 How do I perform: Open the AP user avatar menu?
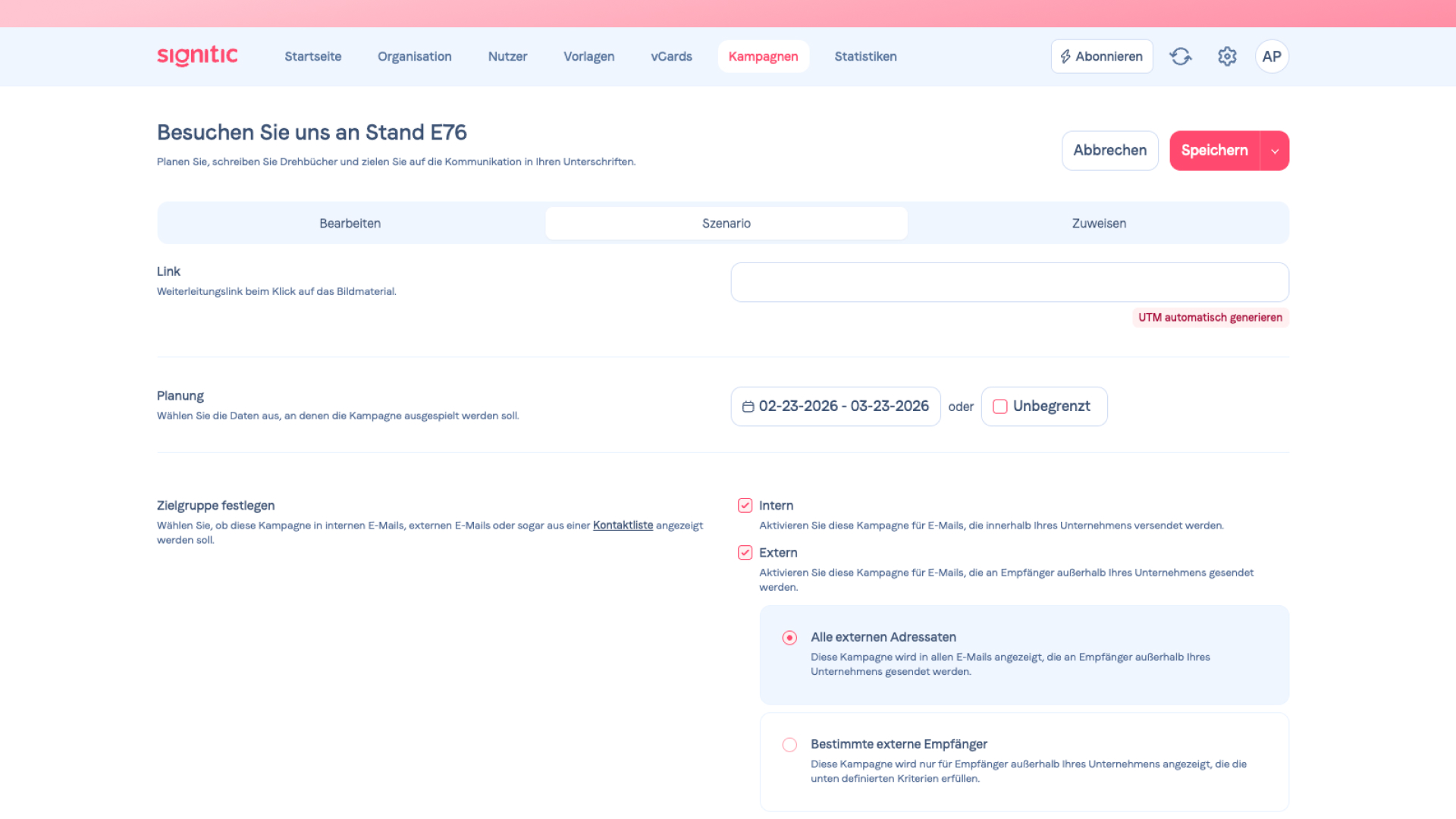coord(1272,56)
